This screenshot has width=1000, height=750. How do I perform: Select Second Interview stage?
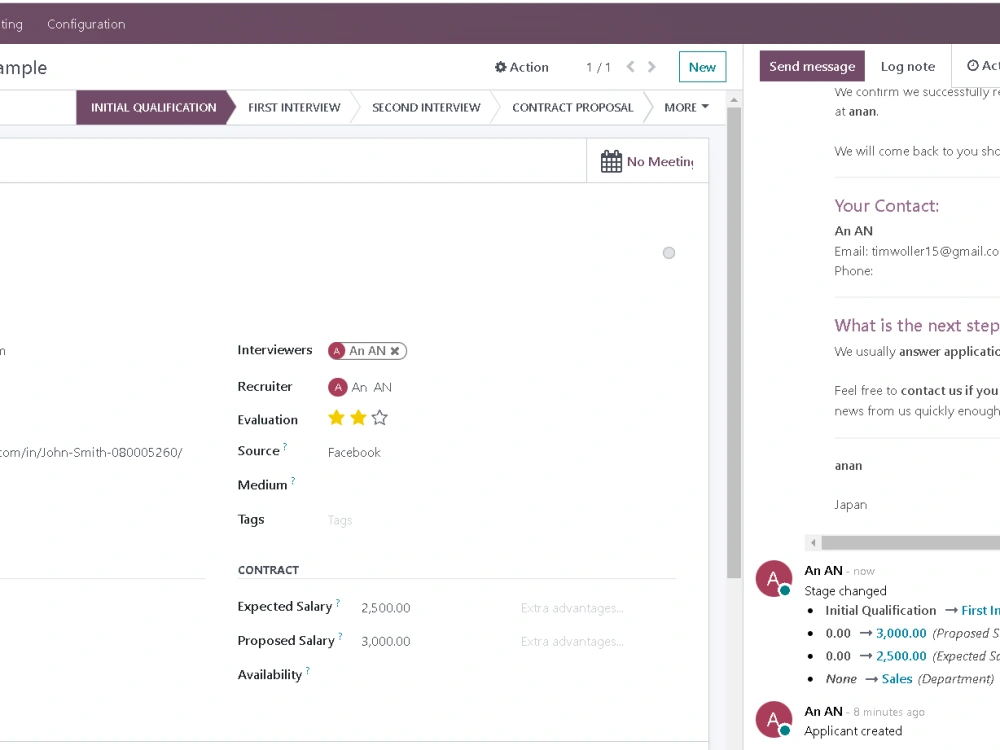tap(426, 107)
